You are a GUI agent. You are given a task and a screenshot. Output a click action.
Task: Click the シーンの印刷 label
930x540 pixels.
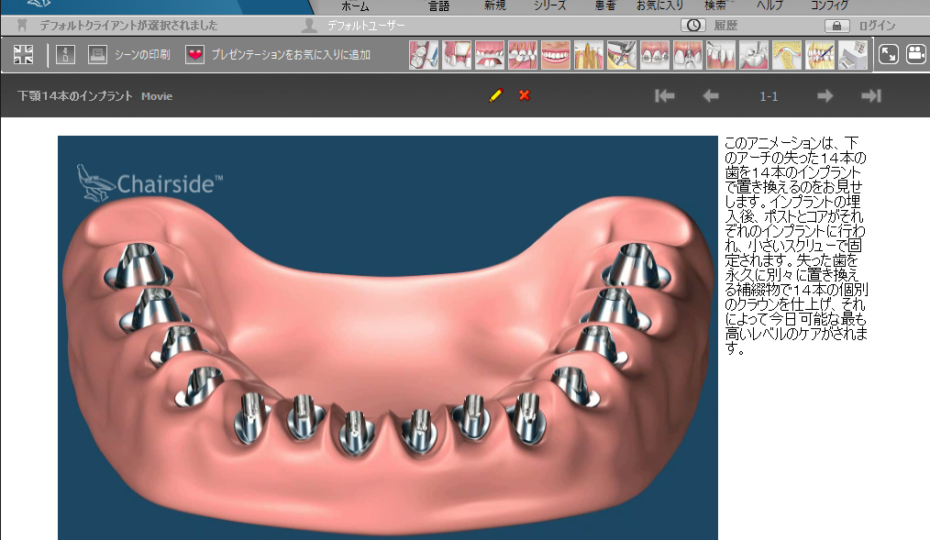click(142, 55)
